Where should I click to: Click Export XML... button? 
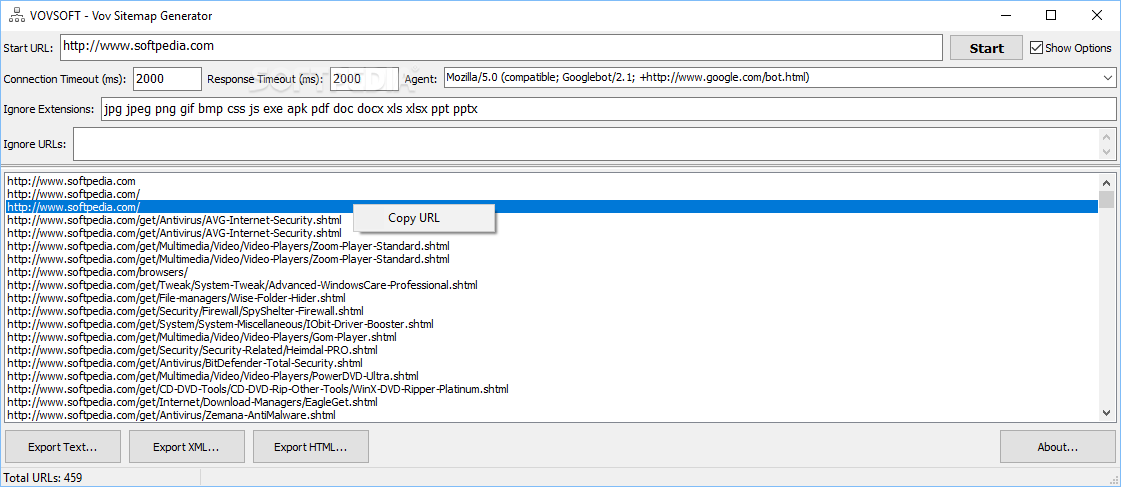187,447
